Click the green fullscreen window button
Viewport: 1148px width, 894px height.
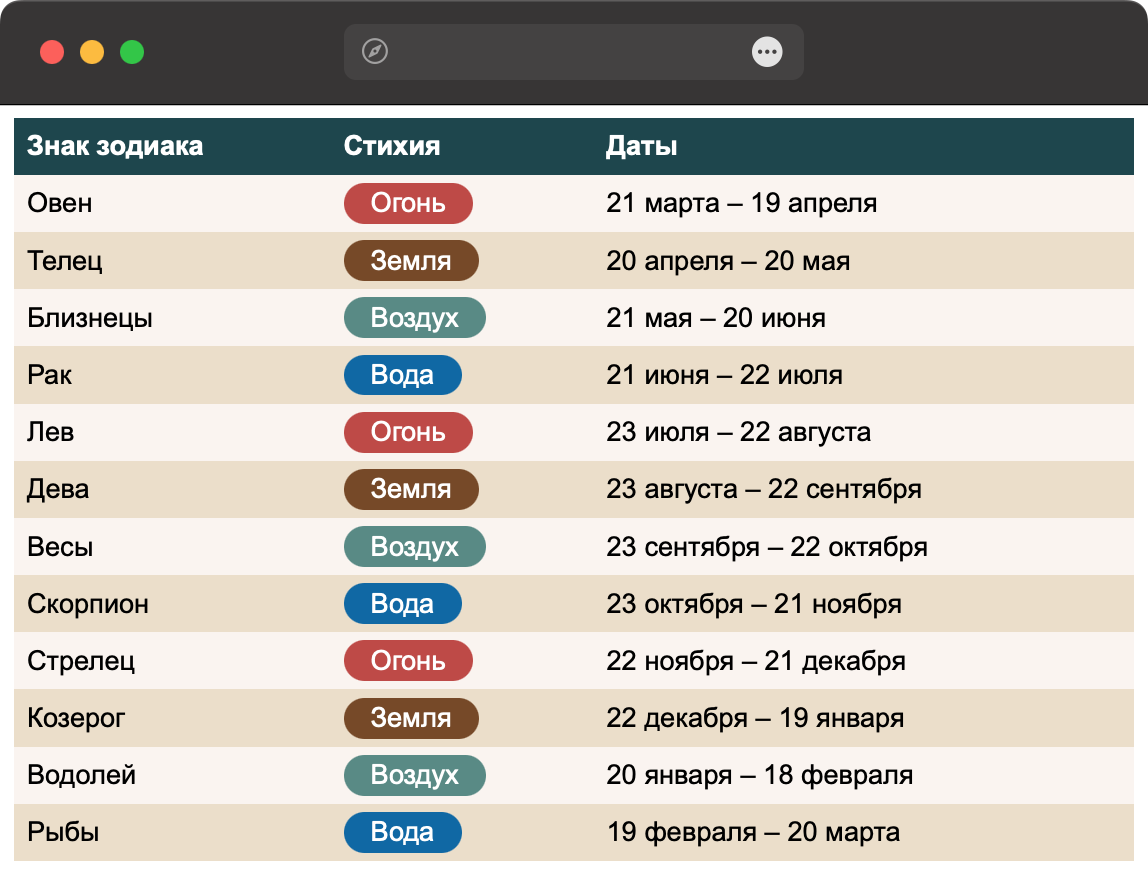click(x=132, y=52)
